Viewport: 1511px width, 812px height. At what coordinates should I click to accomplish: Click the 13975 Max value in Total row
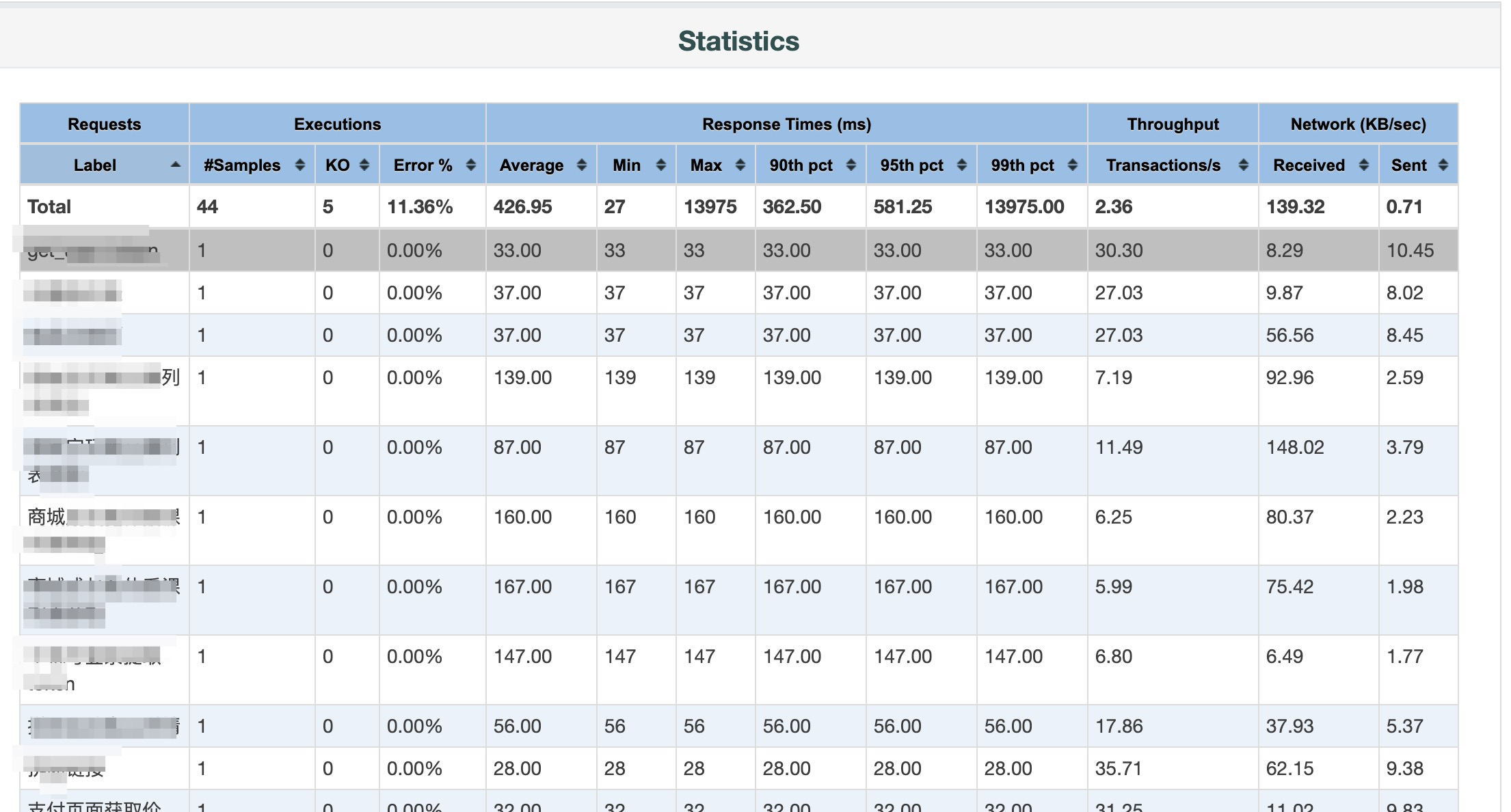[x=710, y=206]
